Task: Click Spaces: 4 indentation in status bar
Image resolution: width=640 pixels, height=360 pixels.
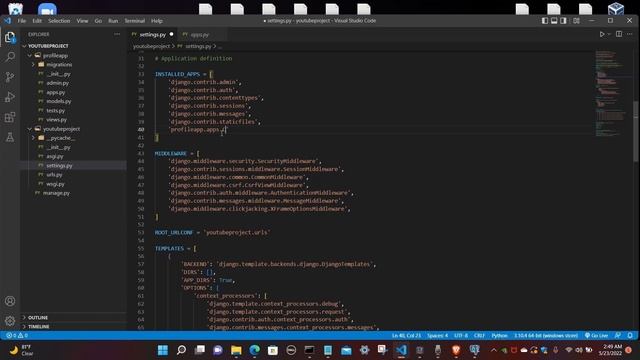Action: [438, 336]
